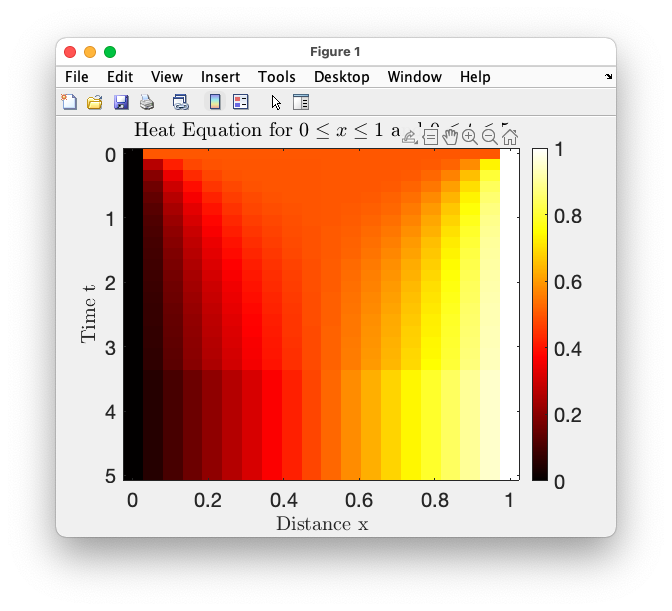Print the figure with the printer icon
This screenshot has width=672, height=611.
147,102
